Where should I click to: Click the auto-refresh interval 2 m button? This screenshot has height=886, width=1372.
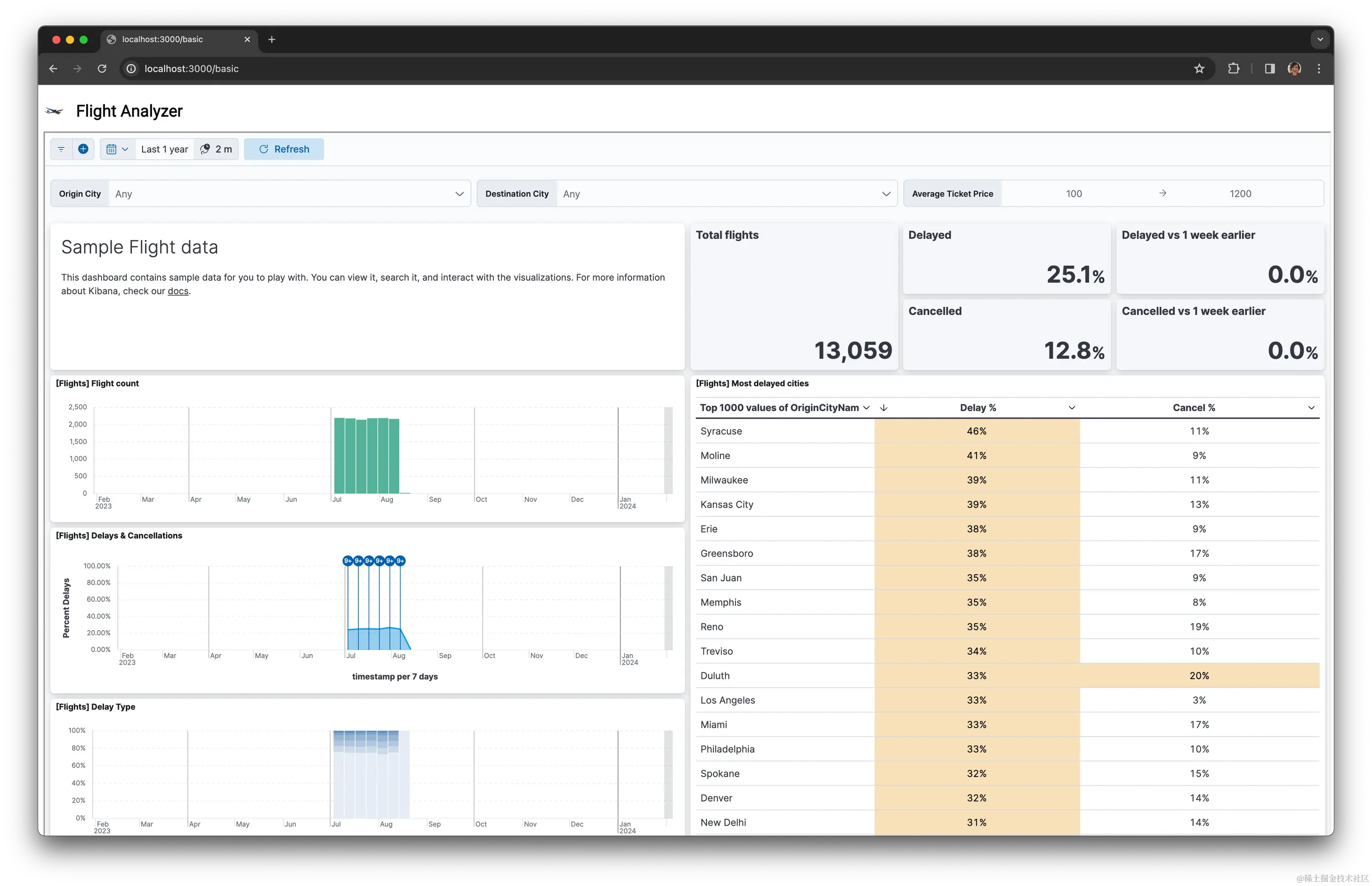click(x=216, y=149)
